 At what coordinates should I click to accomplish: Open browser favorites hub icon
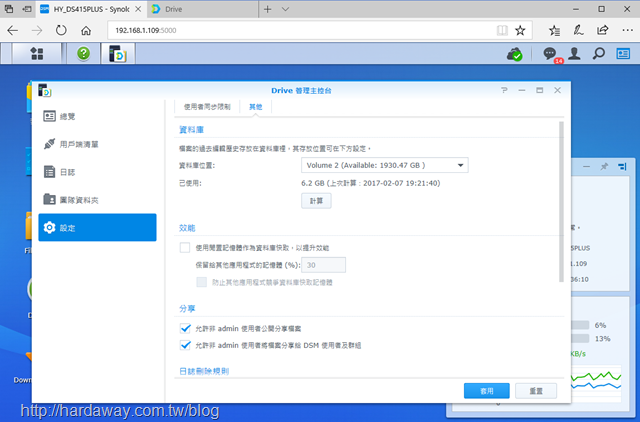[x=554, y=30]
